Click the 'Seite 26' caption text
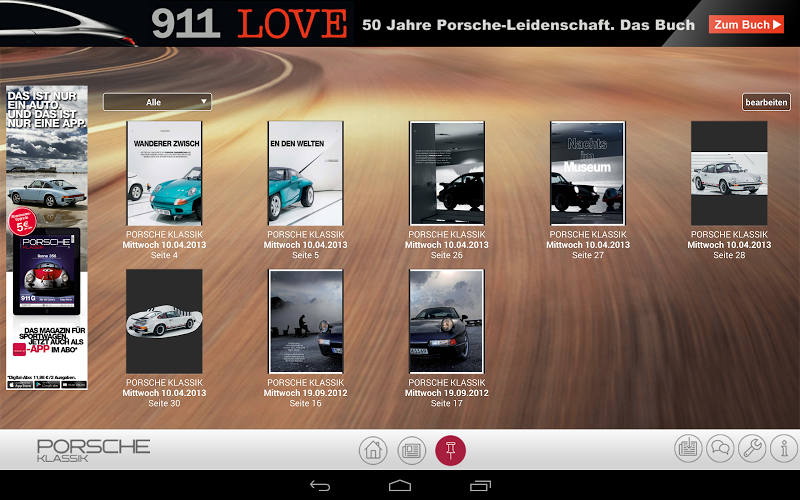This screenshot has height=500, width=800. 446,255
